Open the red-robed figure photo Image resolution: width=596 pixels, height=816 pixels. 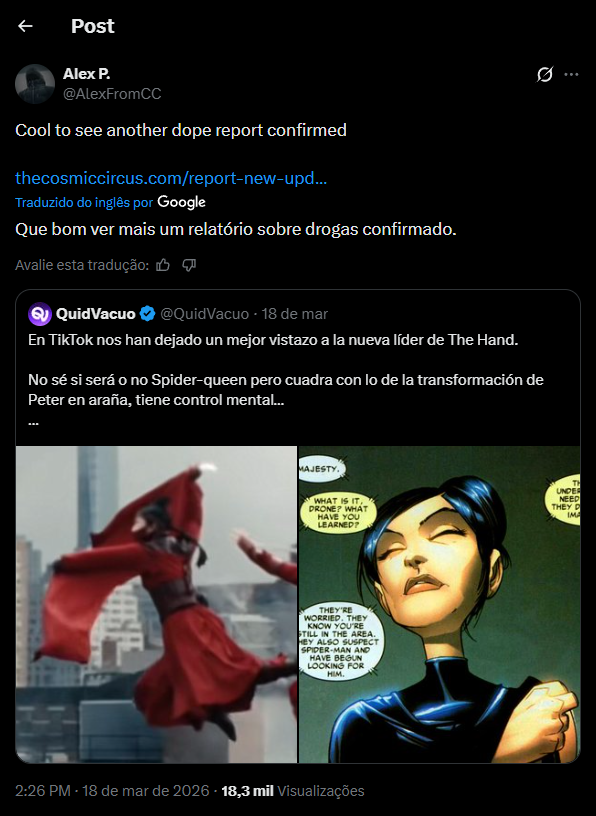[156, 604]
